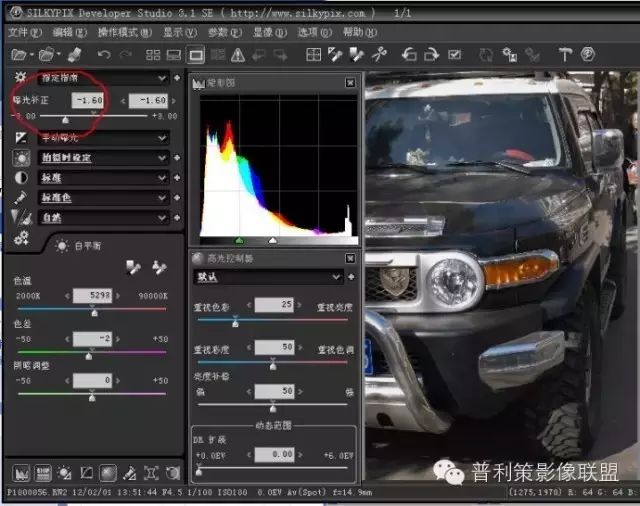This screenshot has height=506, width=640.
Task: Toggle the tone curve sub-control icon
Action: [x=87, y=473]
